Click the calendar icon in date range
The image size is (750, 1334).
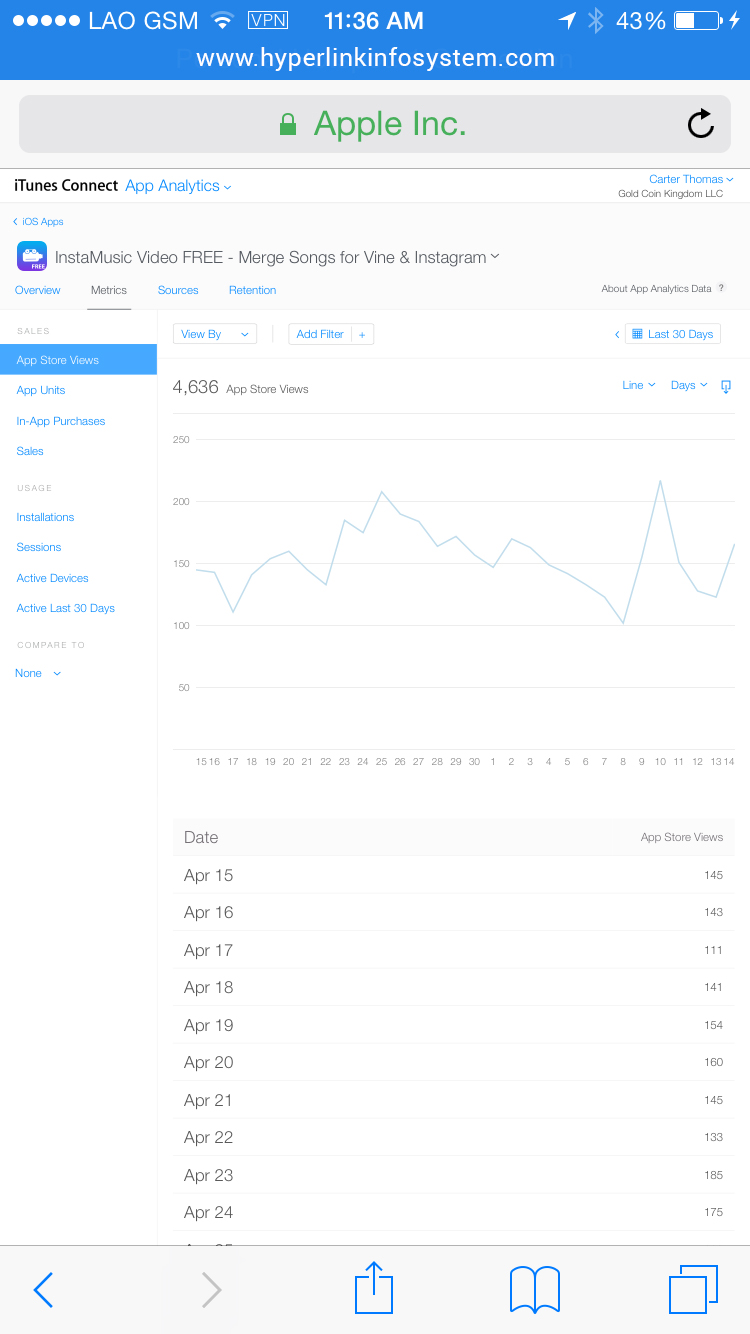pyautogui.click(x=637, y=334)
